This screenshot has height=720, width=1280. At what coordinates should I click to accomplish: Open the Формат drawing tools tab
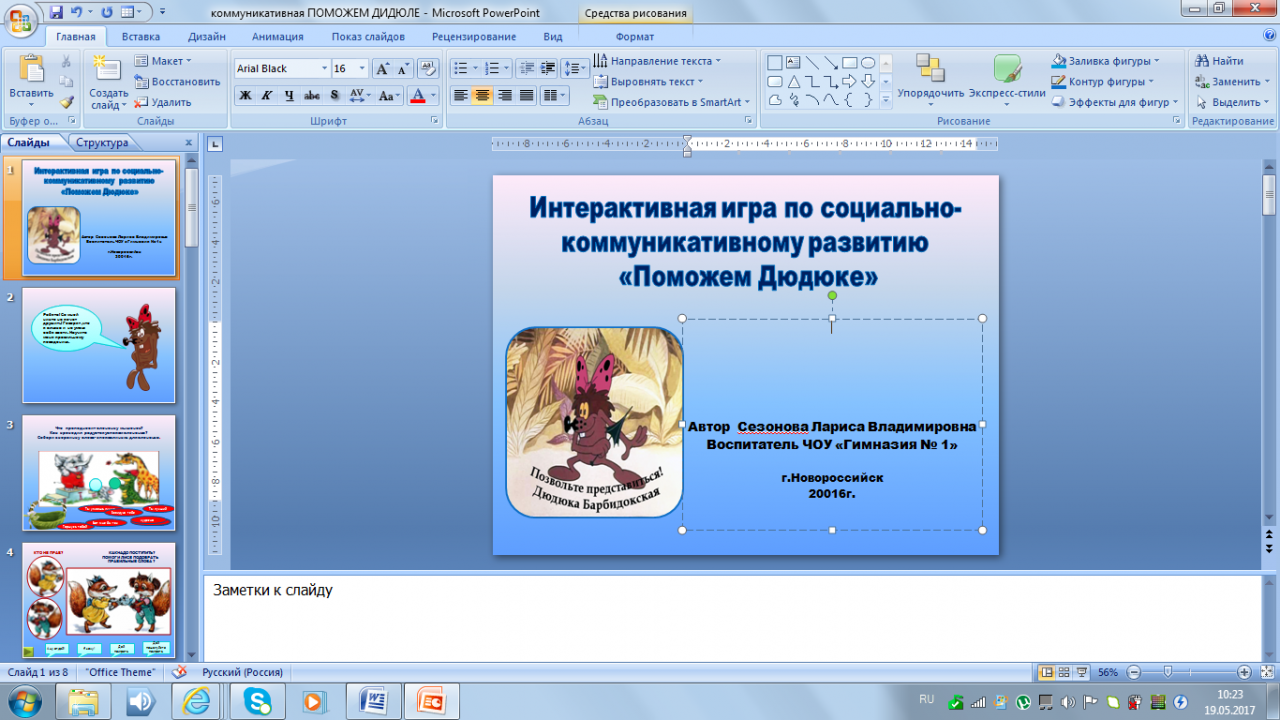click(635, 36)
